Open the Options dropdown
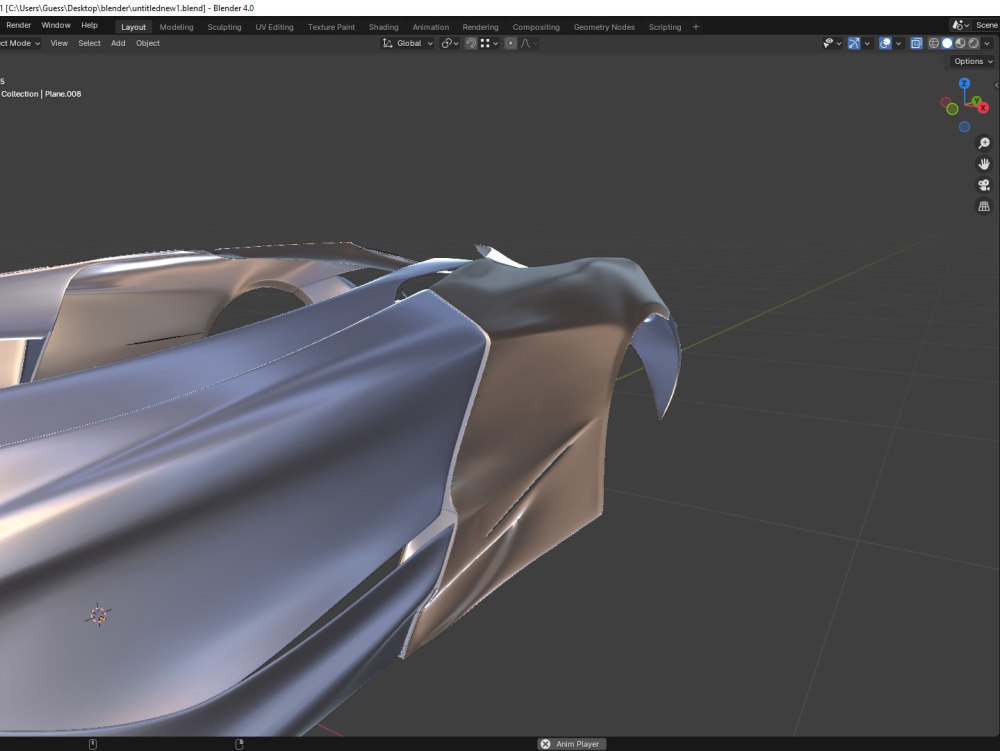 click(973, 61)
